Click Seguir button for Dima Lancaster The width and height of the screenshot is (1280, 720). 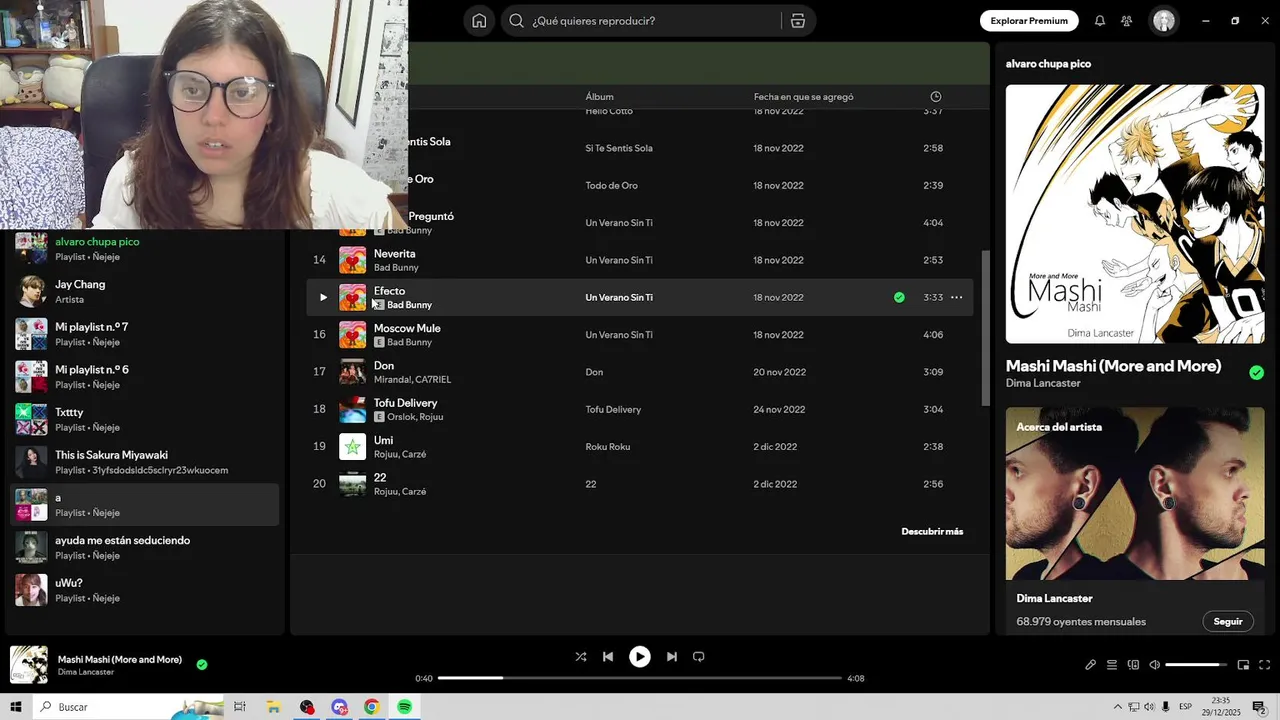(x=1228, y=621)
